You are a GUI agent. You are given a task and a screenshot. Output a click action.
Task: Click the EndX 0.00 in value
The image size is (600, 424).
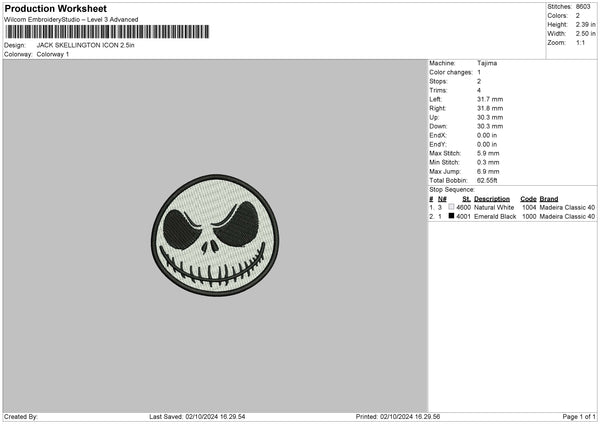487,135
